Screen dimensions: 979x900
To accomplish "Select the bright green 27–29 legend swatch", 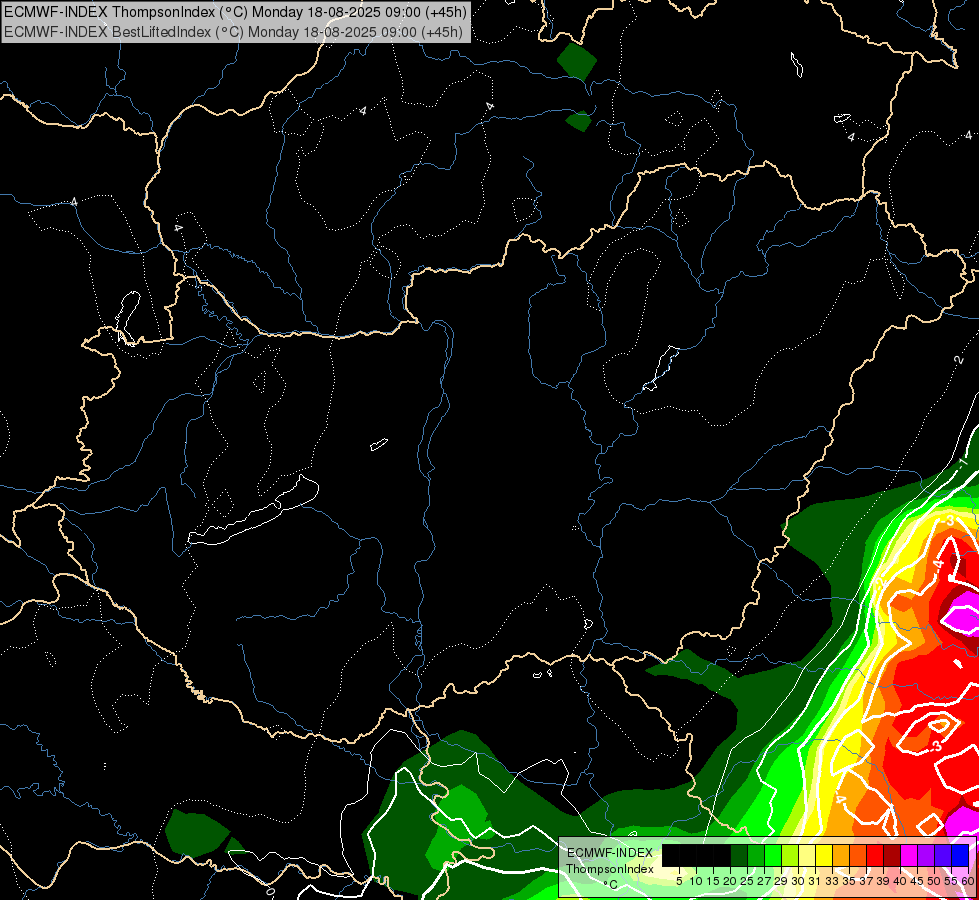I will click(x=773, y=855).
